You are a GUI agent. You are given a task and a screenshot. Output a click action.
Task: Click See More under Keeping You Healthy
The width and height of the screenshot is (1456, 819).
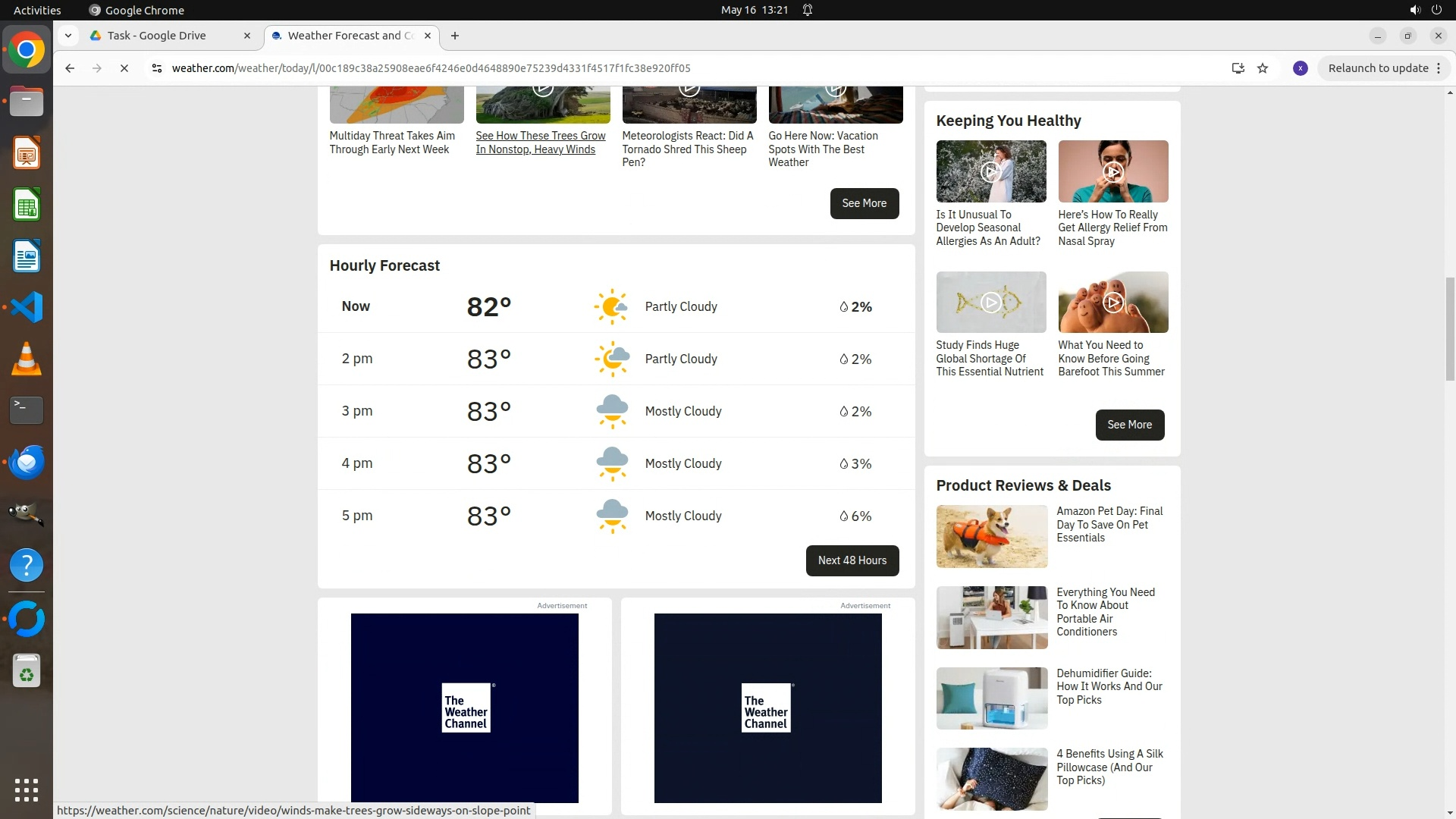[1129, 425]
